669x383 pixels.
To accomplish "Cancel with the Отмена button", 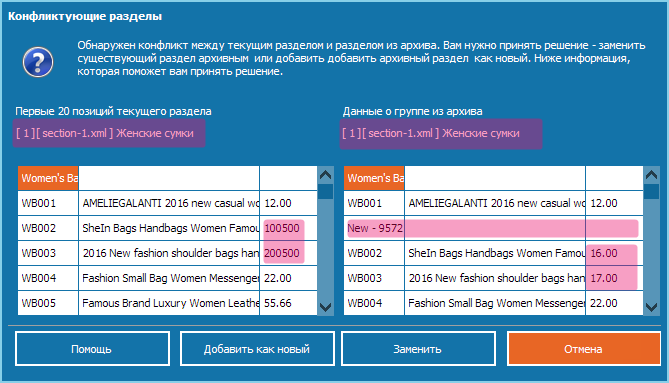I will point(584,348).
